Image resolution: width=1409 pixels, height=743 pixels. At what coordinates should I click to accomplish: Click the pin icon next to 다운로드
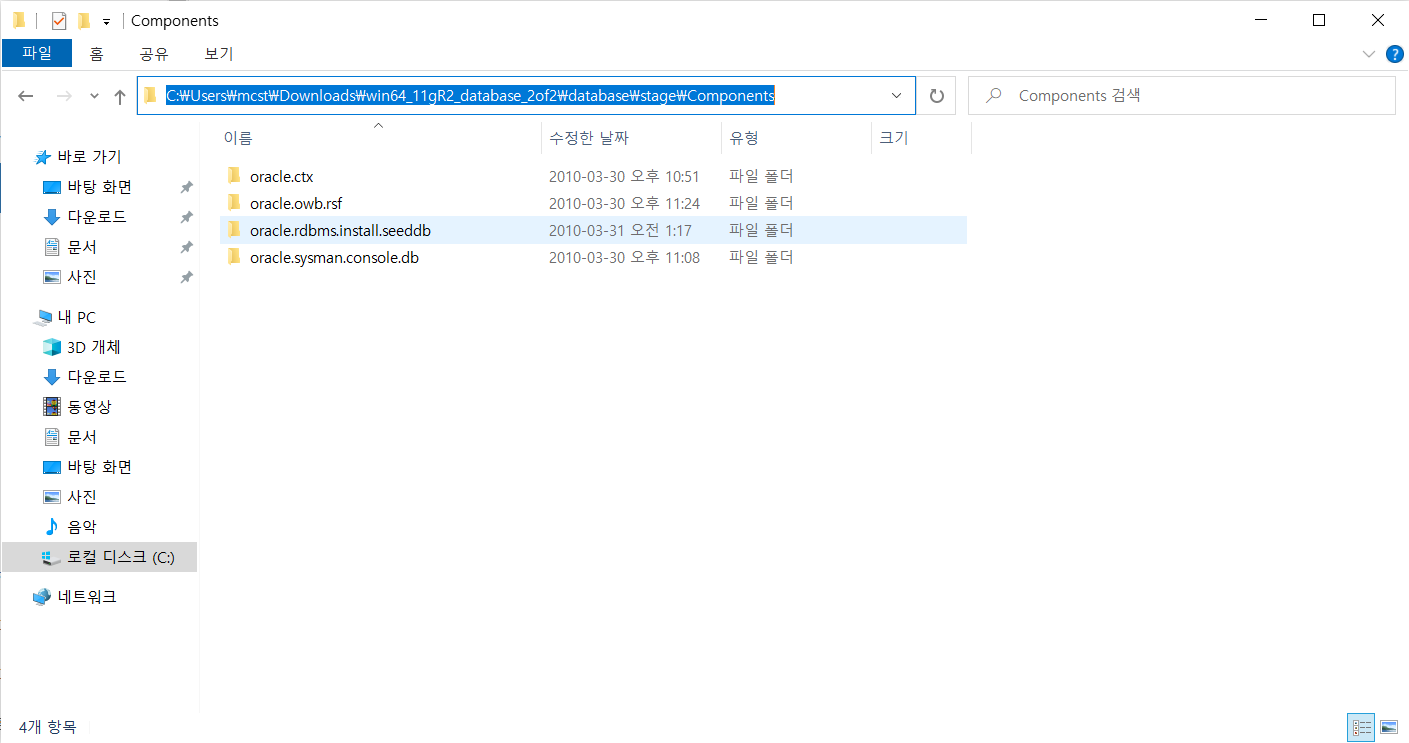point(186,217)
